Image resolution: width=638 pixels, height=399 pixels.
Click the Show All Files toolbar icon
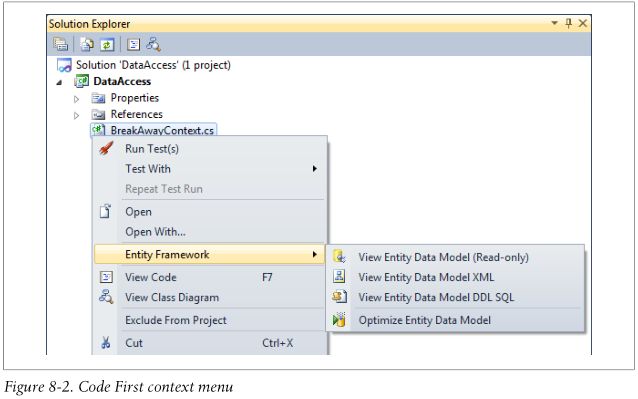click(87, 44)
